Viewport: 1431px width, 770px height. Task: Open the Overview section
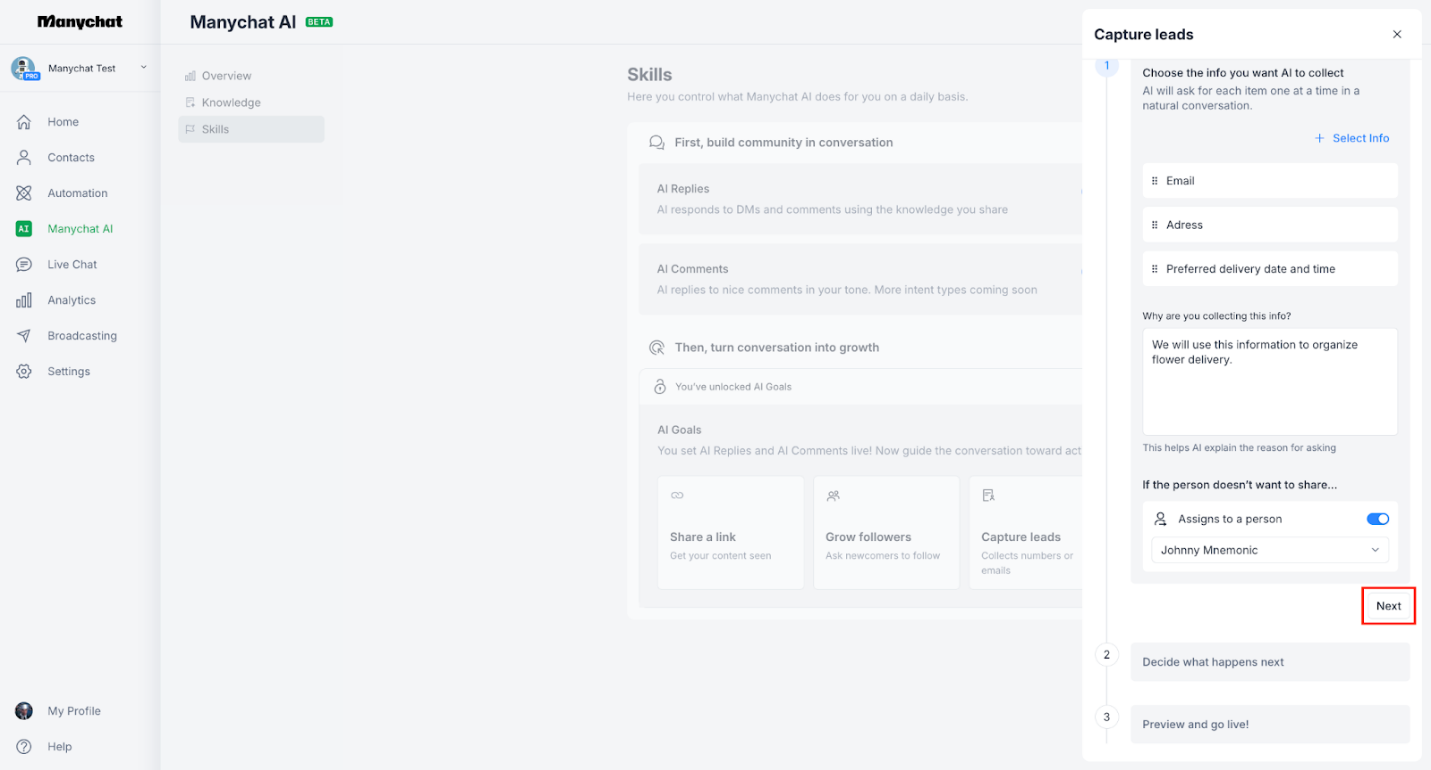pos(226,75)
